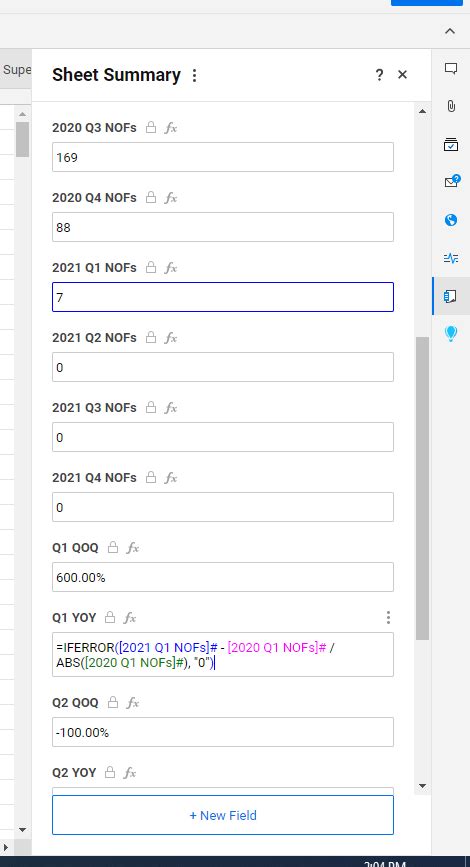Click lock icon beside 2021 Q2 NOFs
The image size is (470, 867).
(x=151, y=337)
